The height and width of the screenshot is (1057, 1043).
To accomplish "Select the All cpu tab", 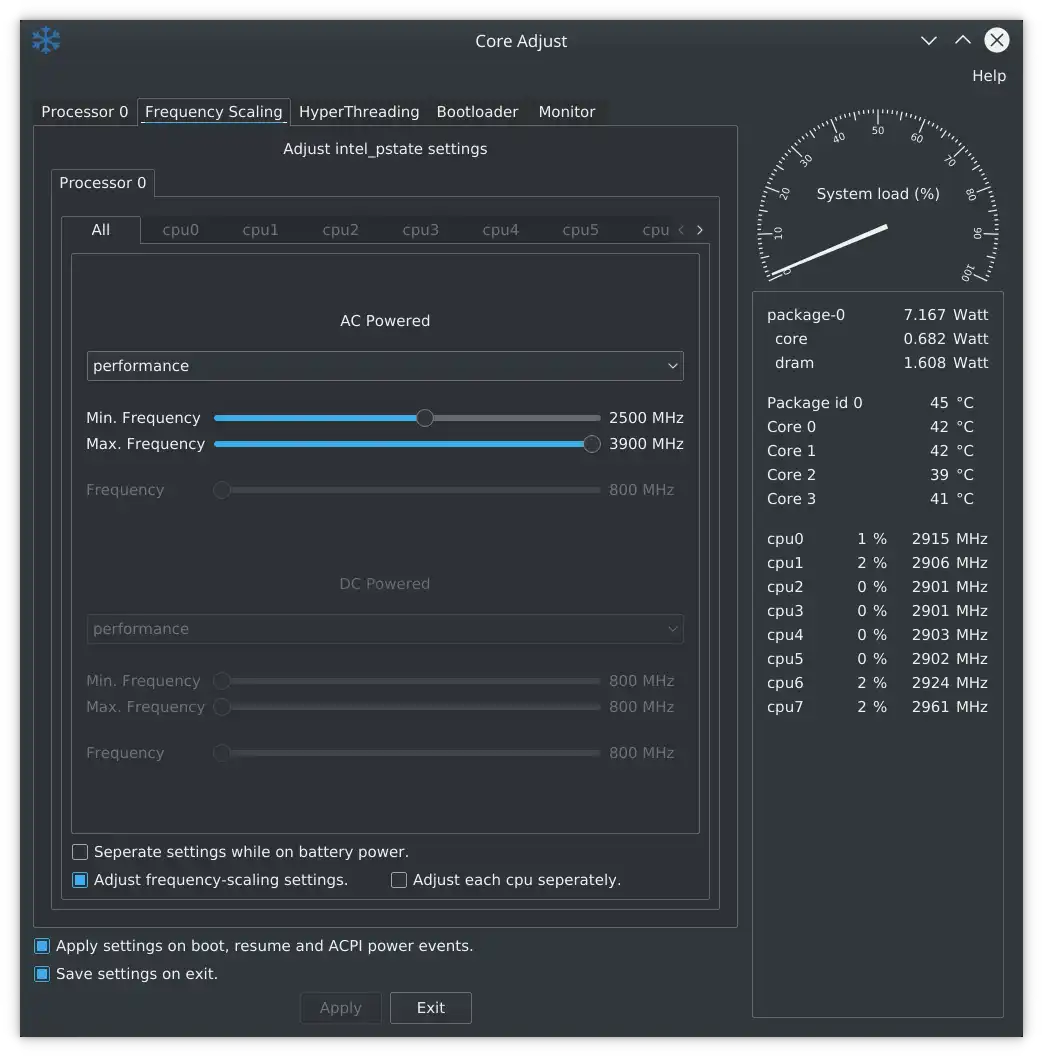I will click(x=100, y=230).
